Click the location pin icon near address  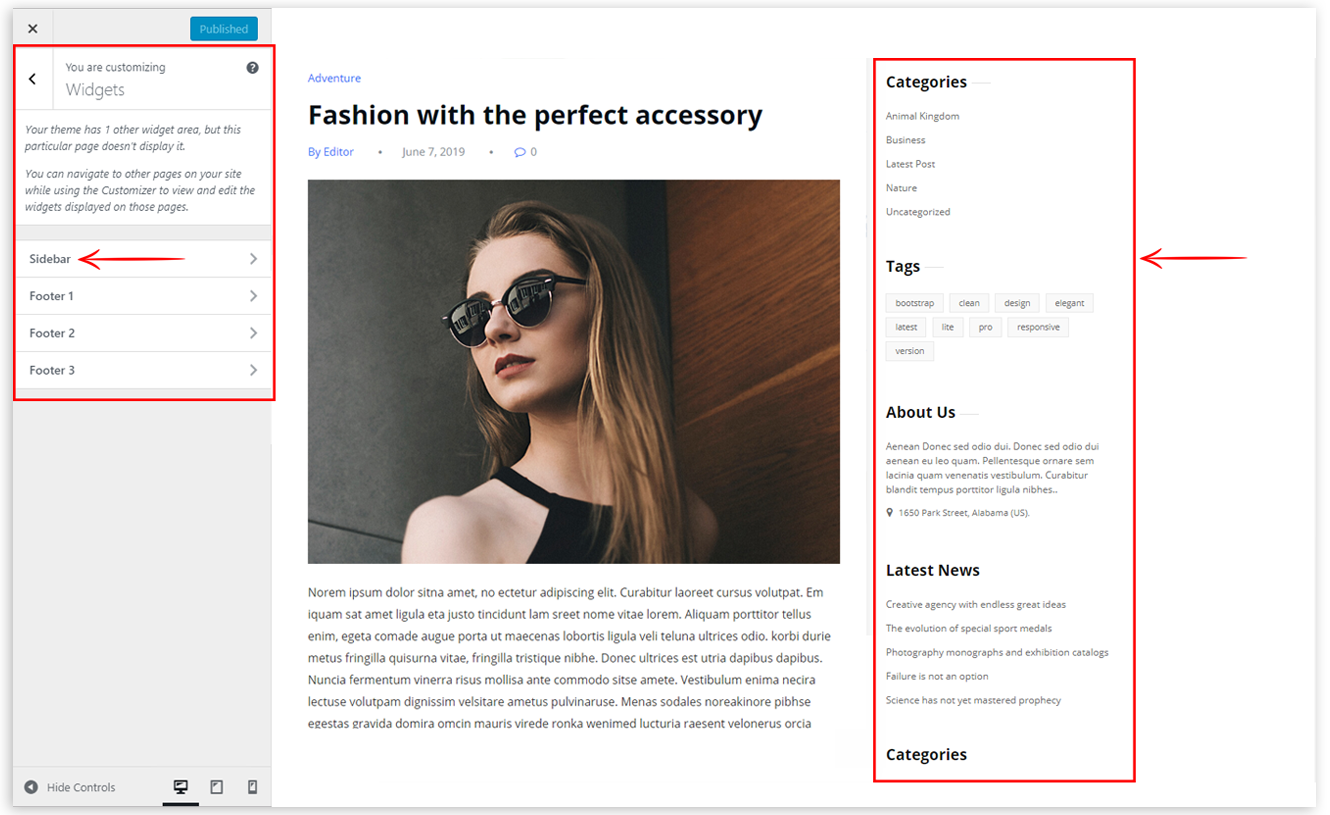[890, 512]
